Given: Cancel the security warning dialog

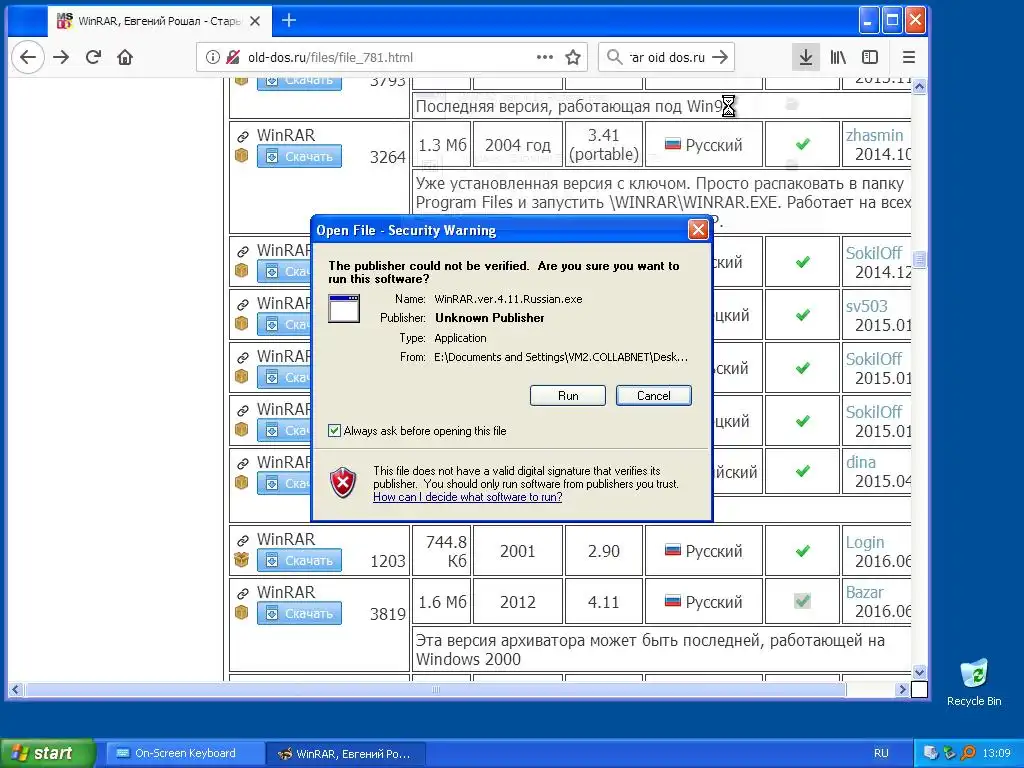Looking at the screenshot, I should click(654, 396).
